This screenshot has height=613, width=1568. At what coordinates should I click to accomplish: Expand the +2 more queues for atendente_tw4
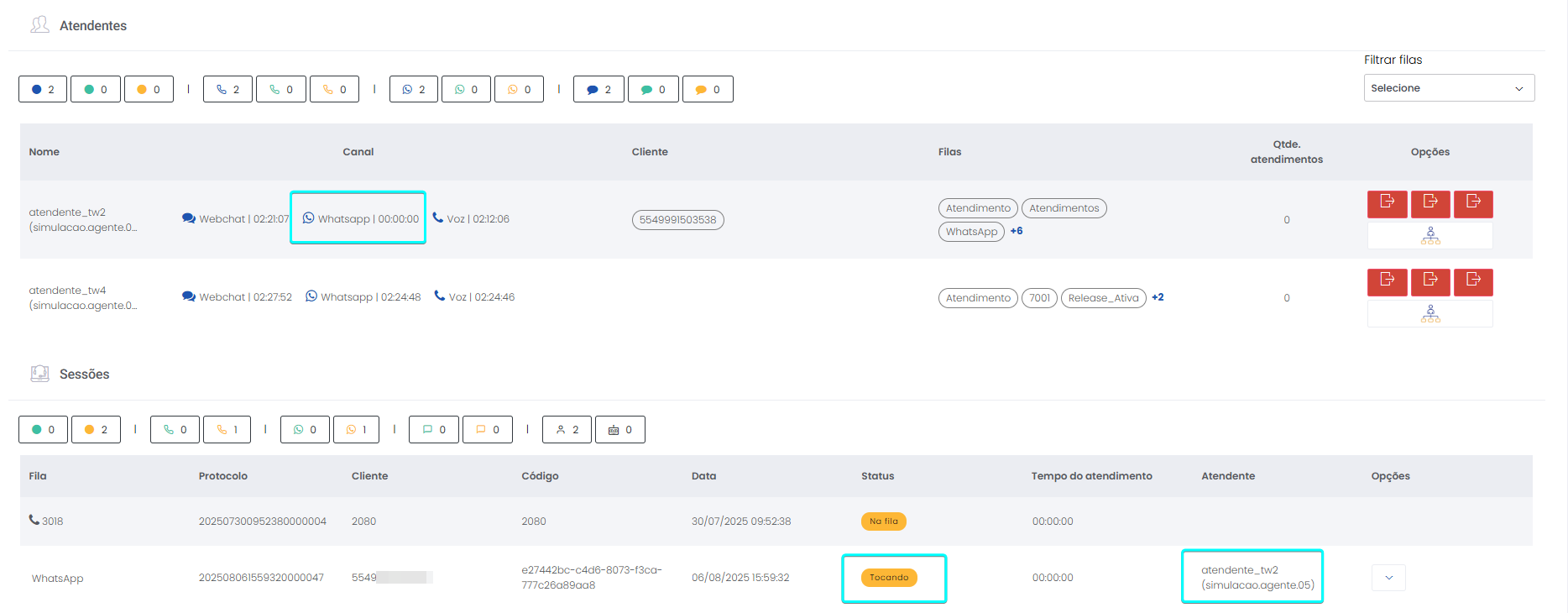[x=1157, y=297]
